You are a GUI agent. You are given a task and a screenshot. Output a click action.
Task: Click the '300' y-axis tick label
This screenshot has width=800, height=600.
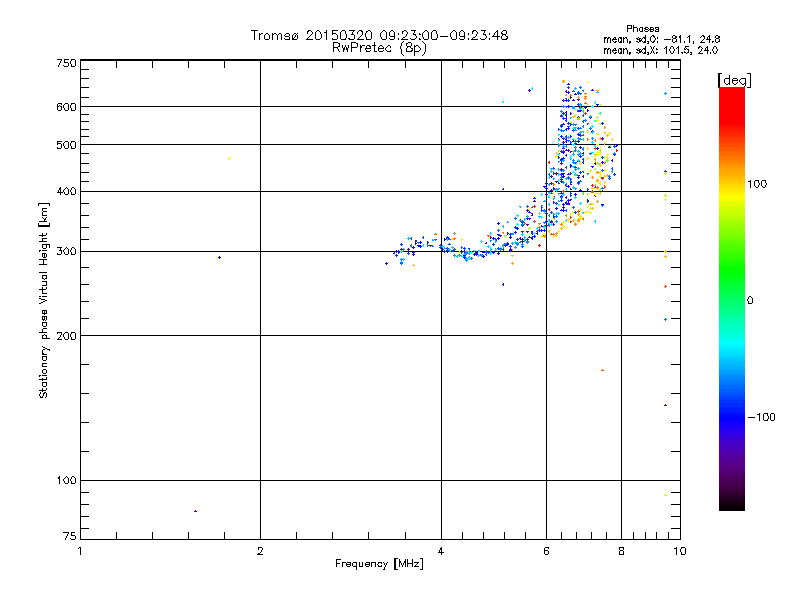pos(66,252)
